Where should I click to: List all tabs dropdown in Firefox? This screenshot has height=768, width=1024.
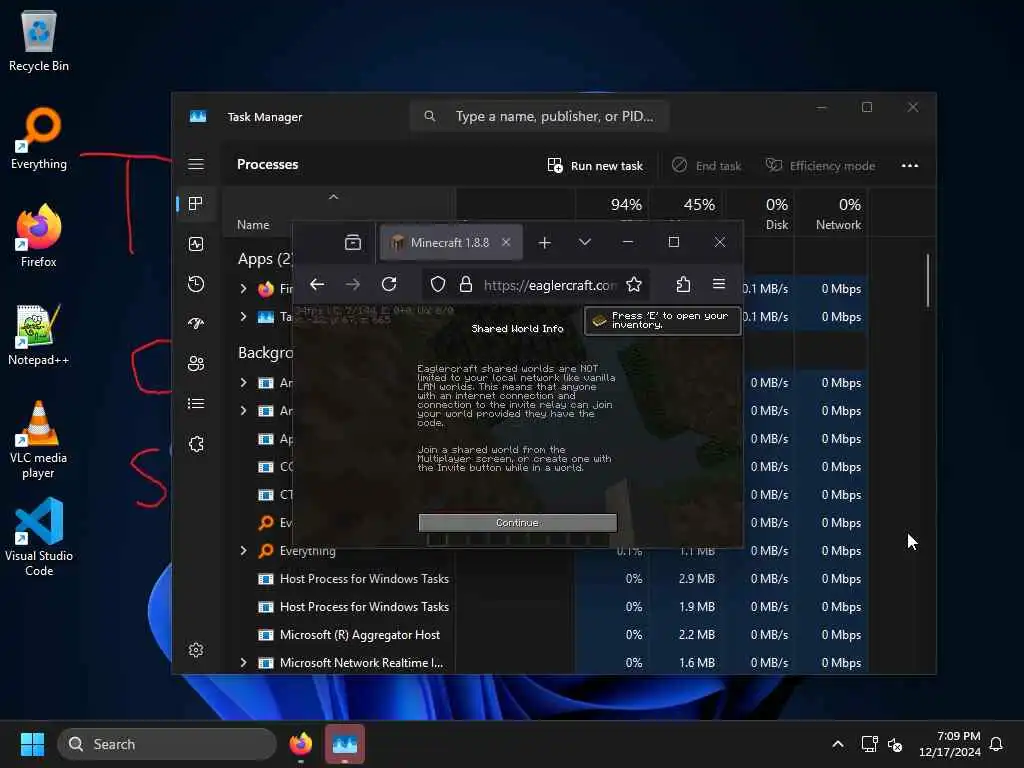coord(584,242)
